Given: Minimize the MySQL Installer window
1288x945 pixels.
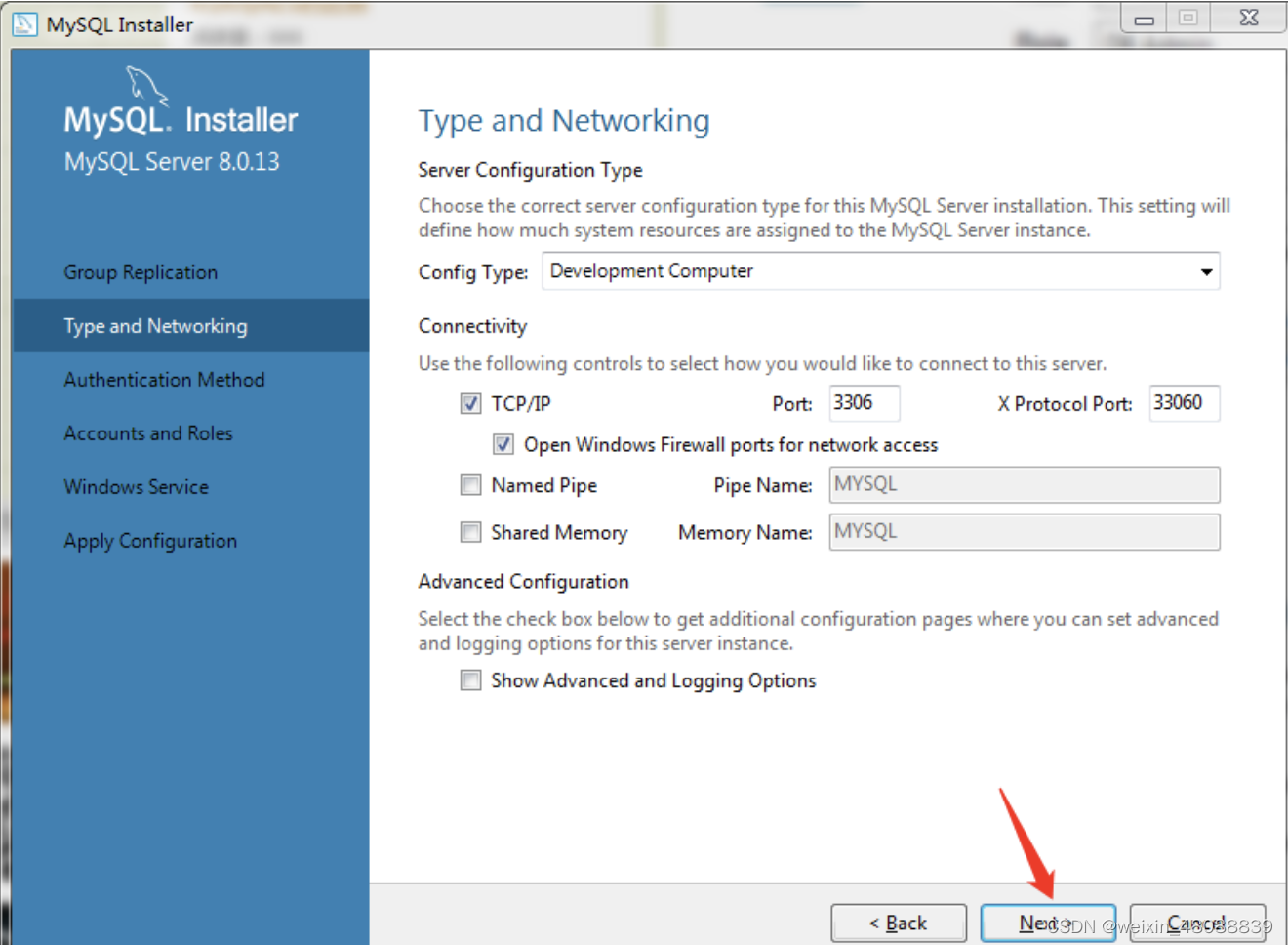Looking at the screenshot, I should (1144, 18).
